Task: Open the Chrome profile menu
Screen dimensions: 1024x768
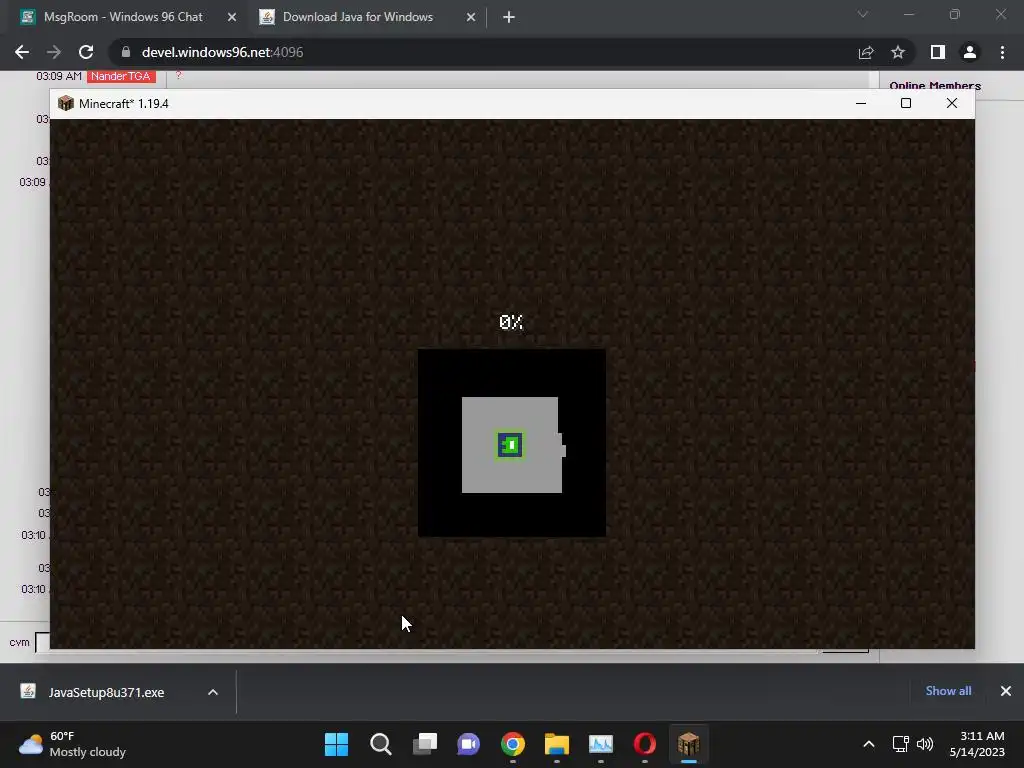Action: coord(970,52)
